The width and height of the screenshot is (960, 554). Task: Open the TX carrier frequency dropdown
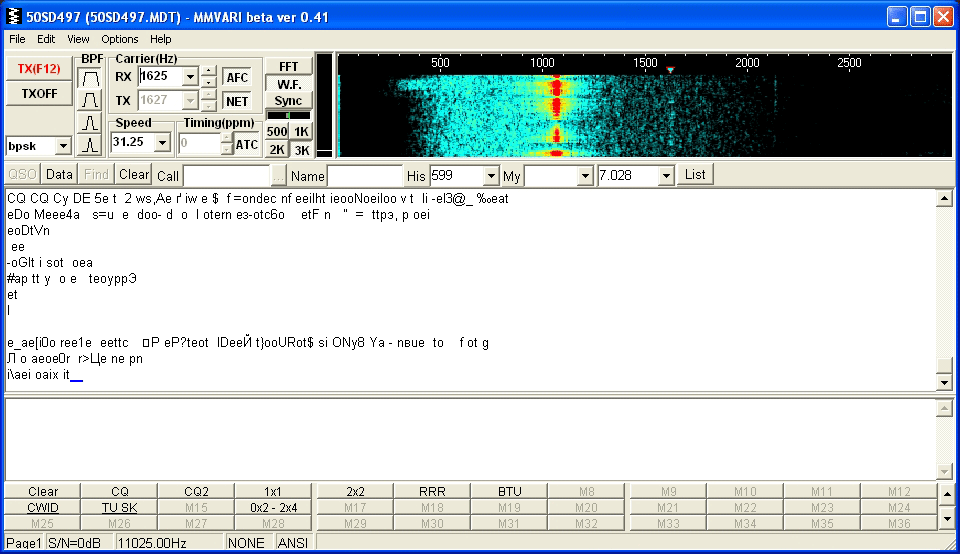(190, 100)
